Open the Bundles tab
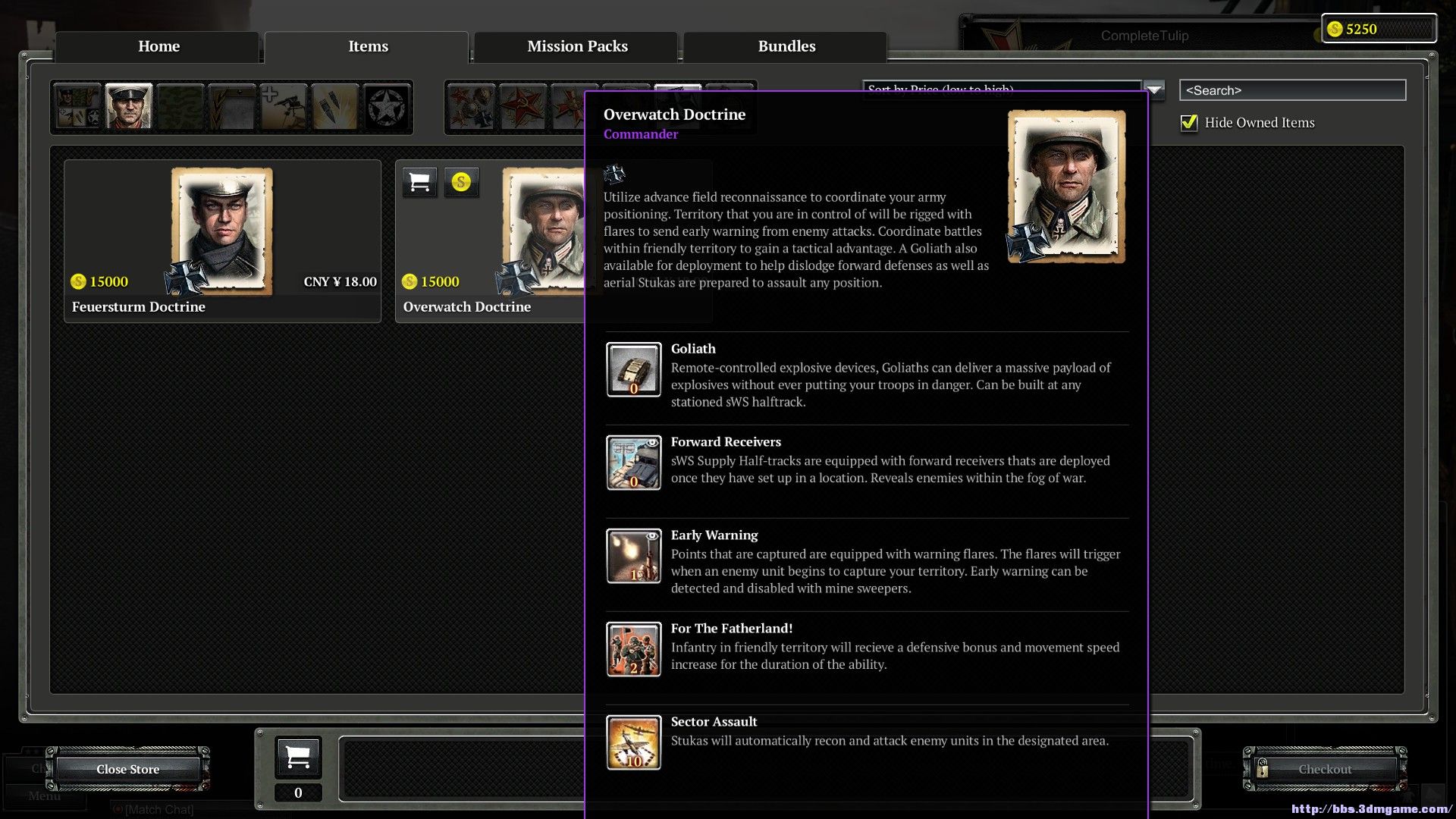The height and width of the screenshot is (819, 1456). pyautogui.click(x=786, y=46)
